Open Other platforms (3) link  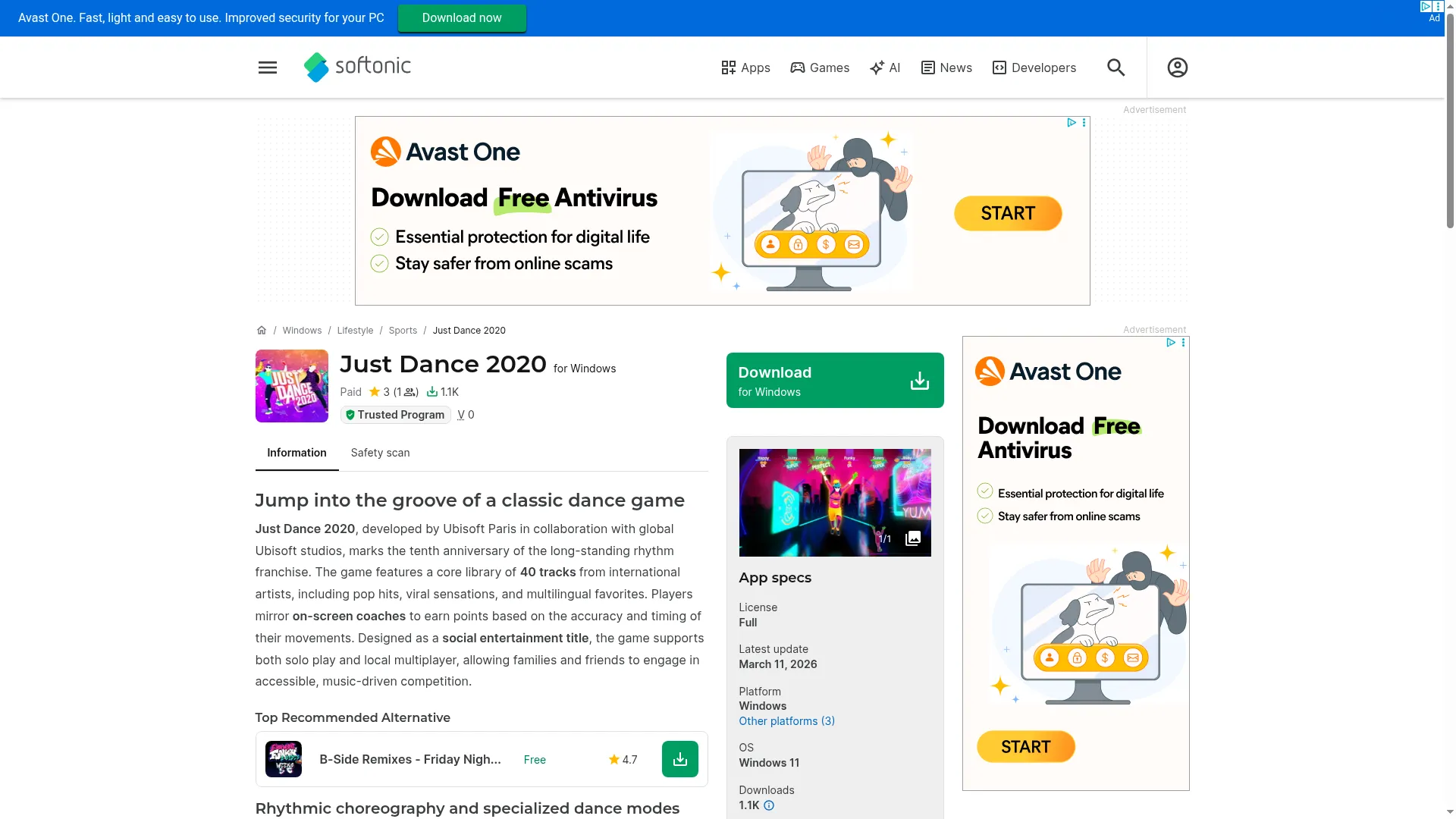coord(786,721)
